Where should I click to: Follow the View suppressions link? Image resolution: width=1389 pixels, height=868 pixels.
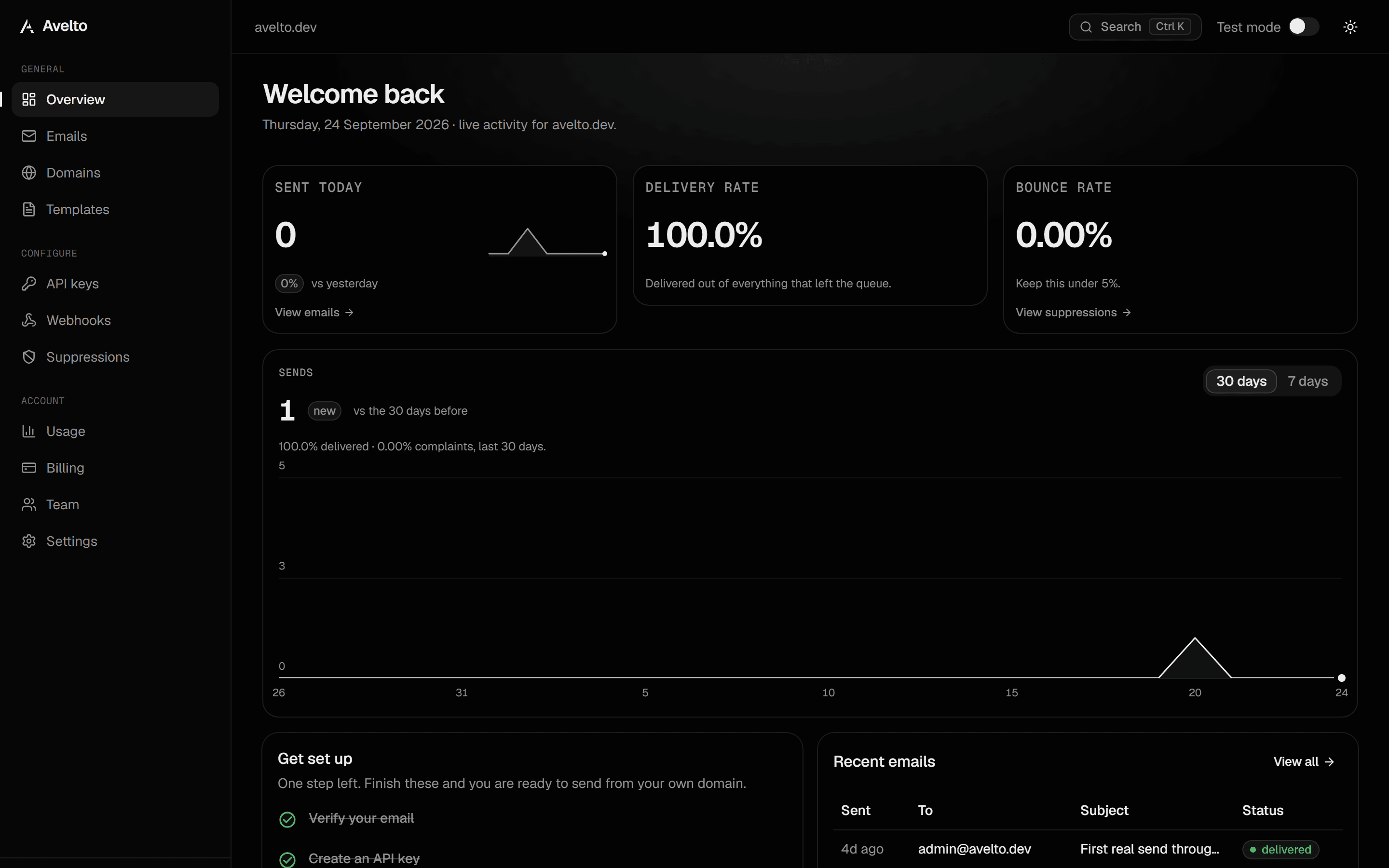(1073, 312)
